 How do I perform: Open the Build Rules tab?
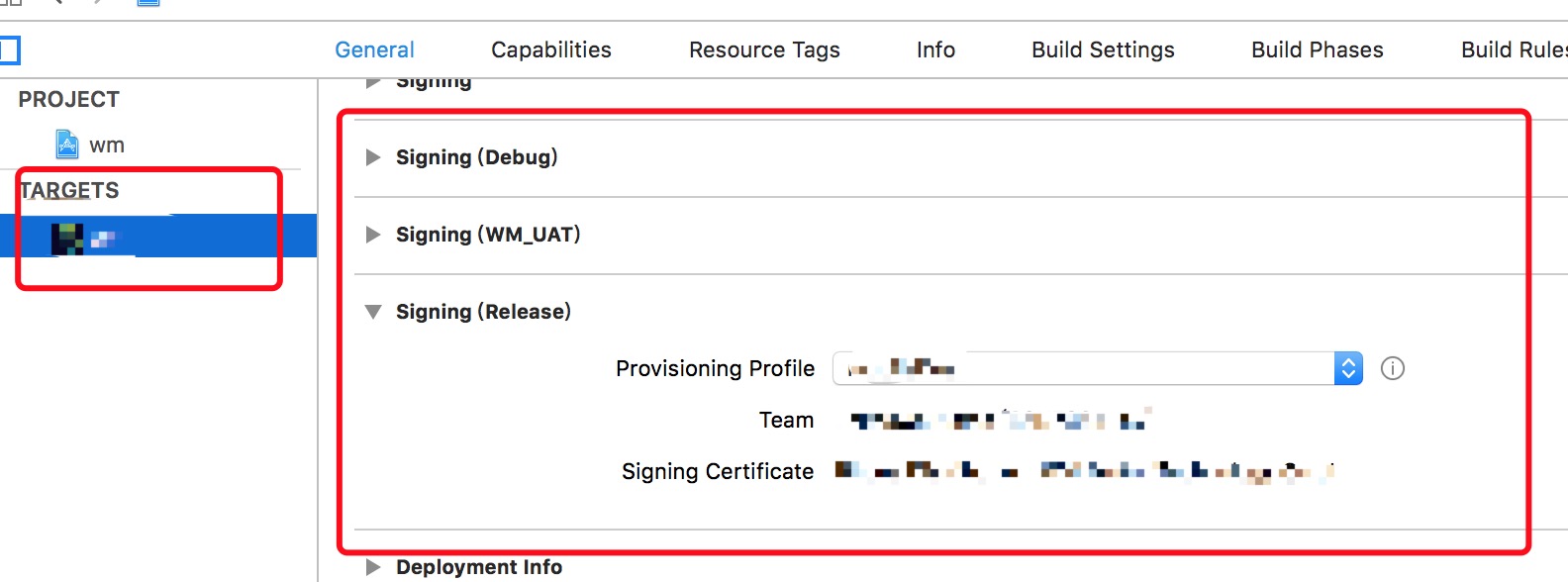[x=1515, y=49]
